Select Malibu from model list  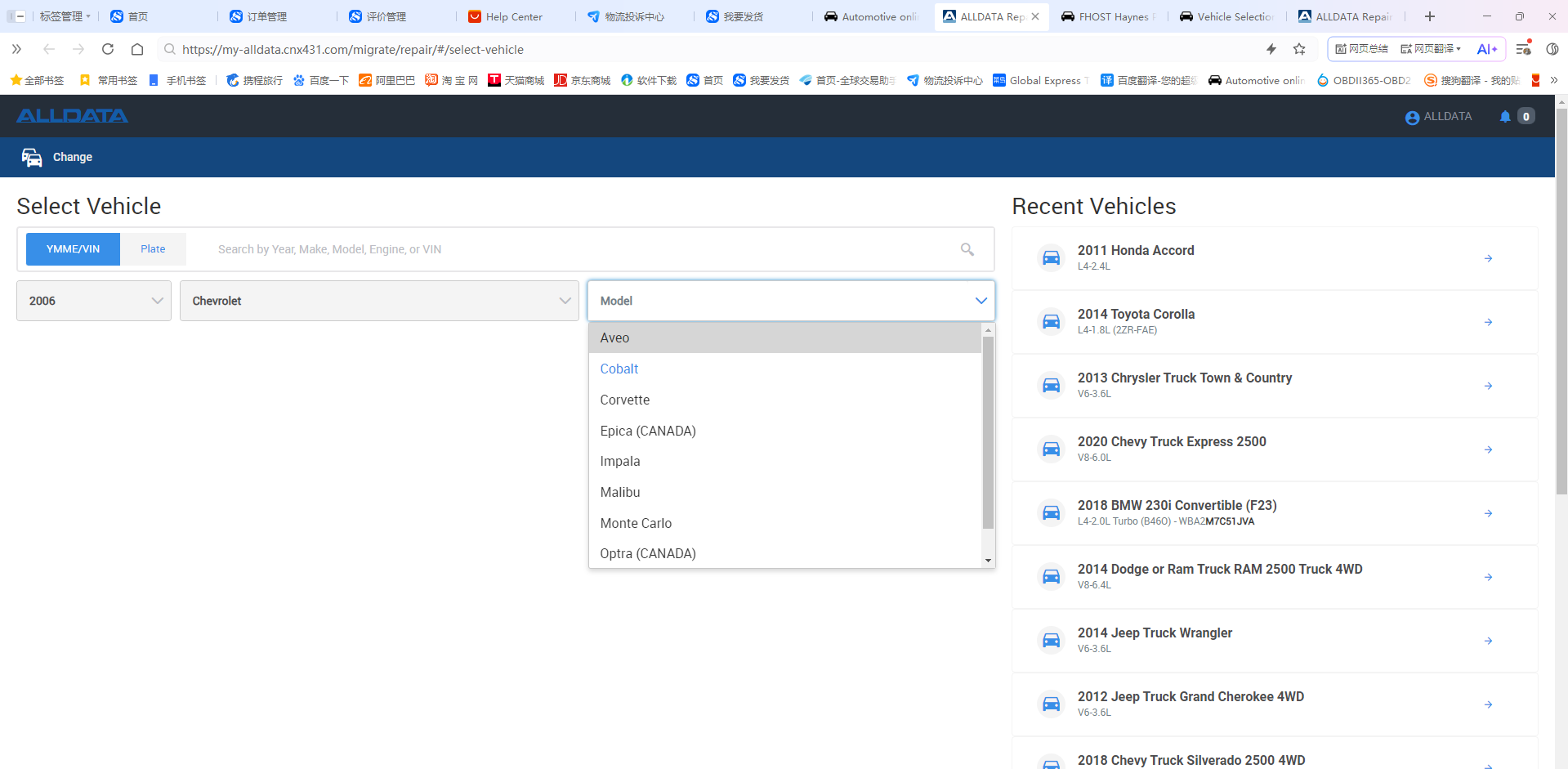[x=784, y=492]
